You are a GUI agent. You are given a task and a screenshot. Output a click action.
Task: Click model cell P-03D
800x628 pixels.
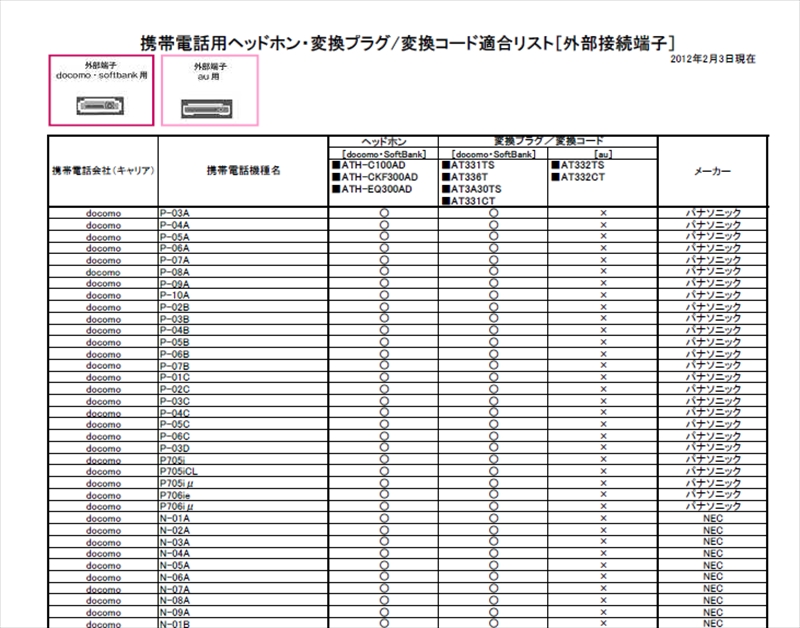point(243,448)
